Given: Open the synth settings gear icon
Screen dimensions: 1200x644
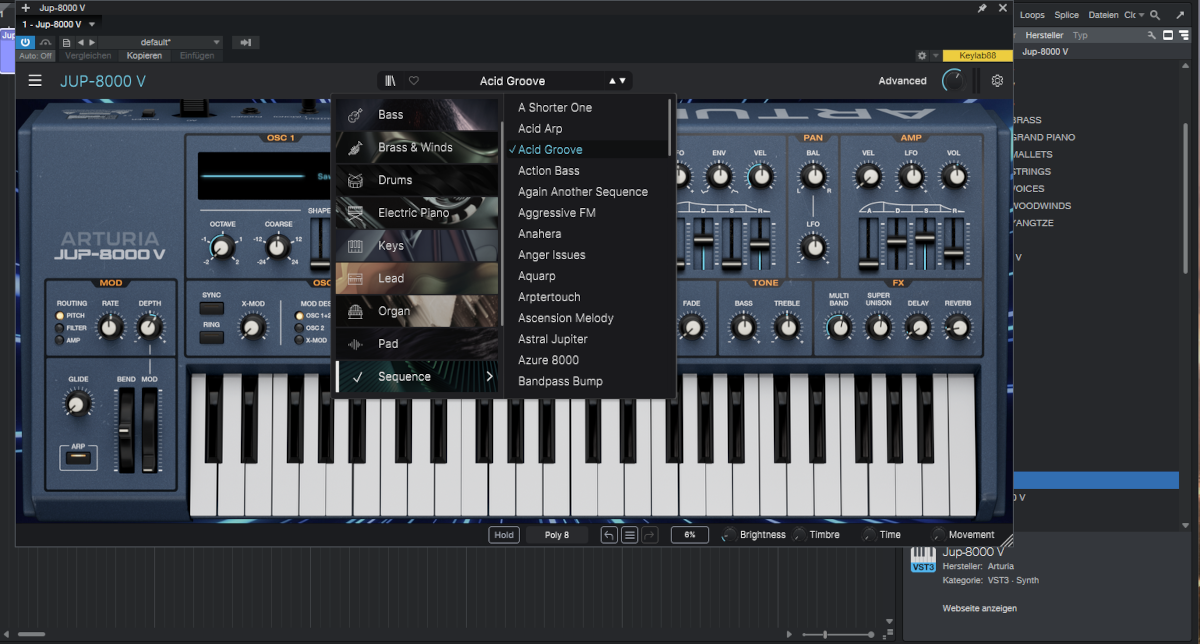Looking at the screenshot, I should [x=996, y=81].
